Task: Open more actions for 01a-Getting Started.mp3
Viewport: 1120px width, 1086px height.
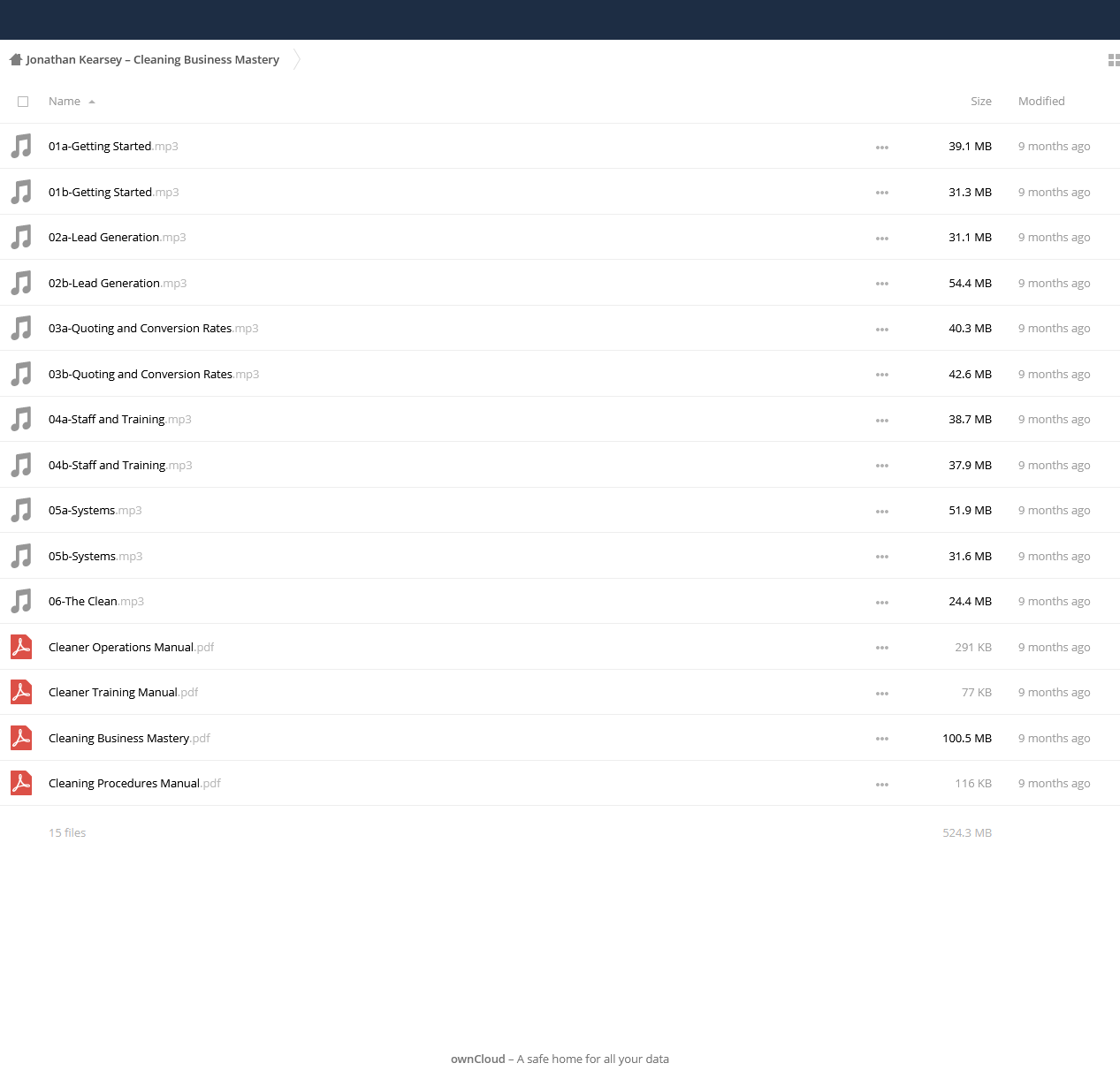Action: pyautogui.click(x=882, y=148)
